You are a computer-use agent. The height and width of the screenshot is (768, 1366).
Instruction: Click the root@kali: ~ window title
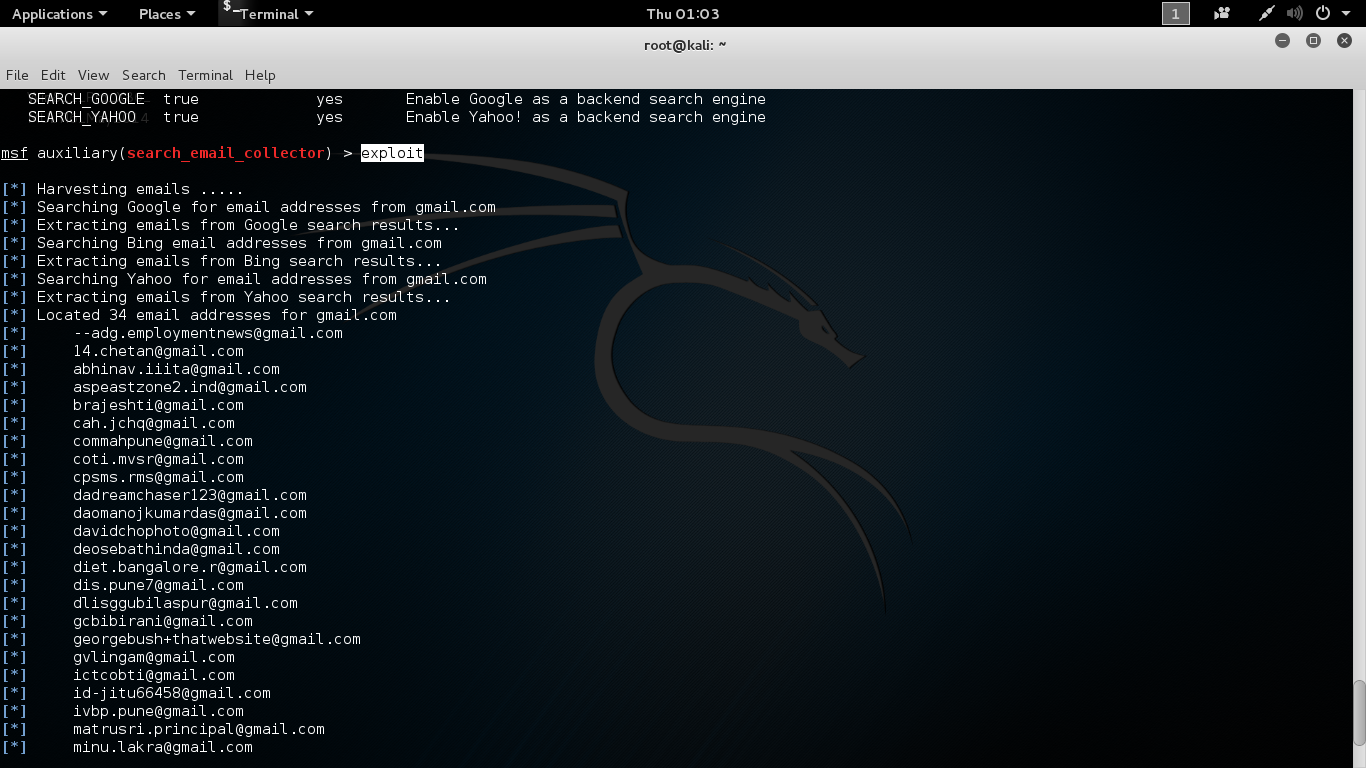(685, 45)
